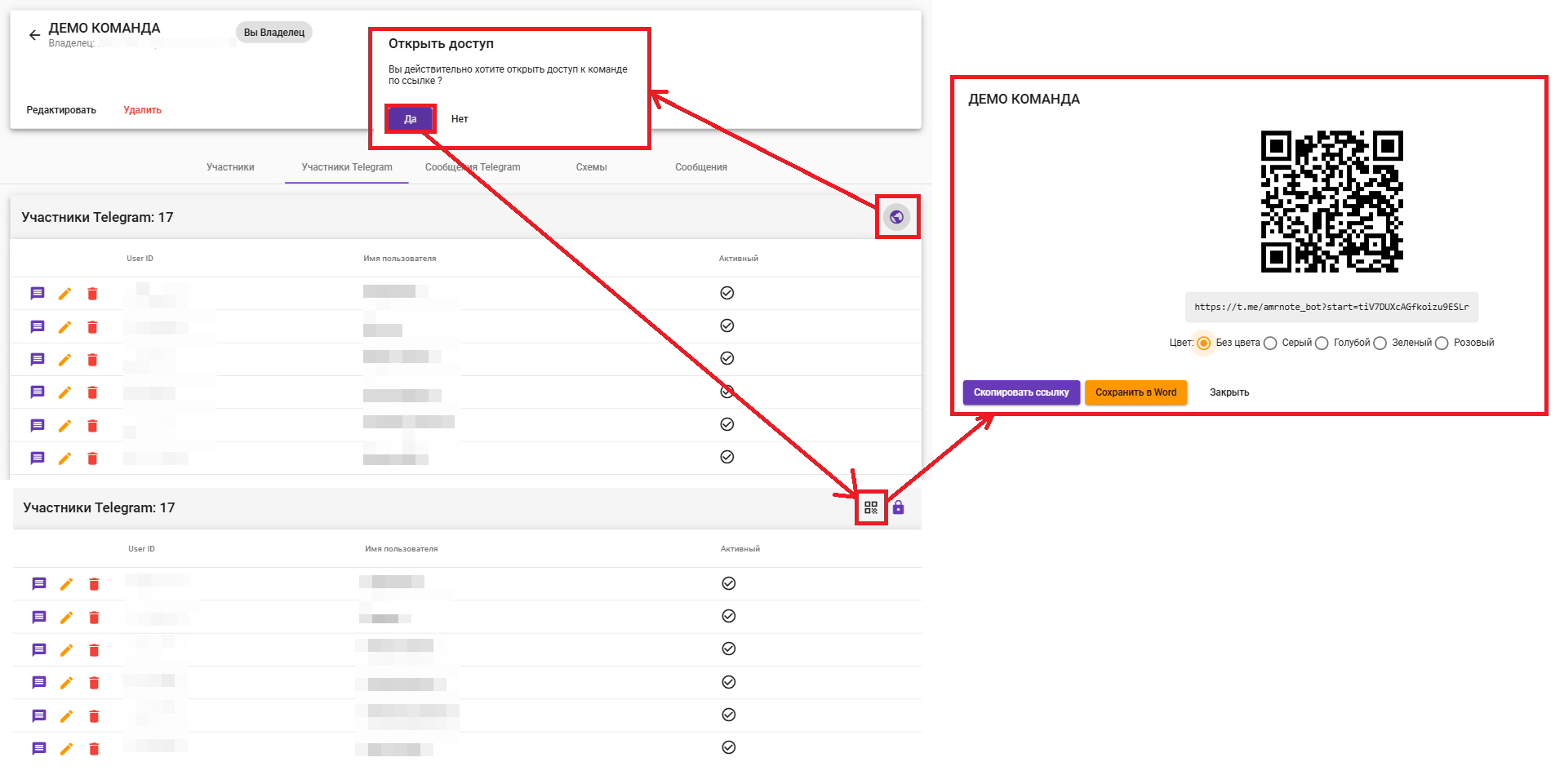Click Редактировать to edit the team

click(x=61, y=110)
